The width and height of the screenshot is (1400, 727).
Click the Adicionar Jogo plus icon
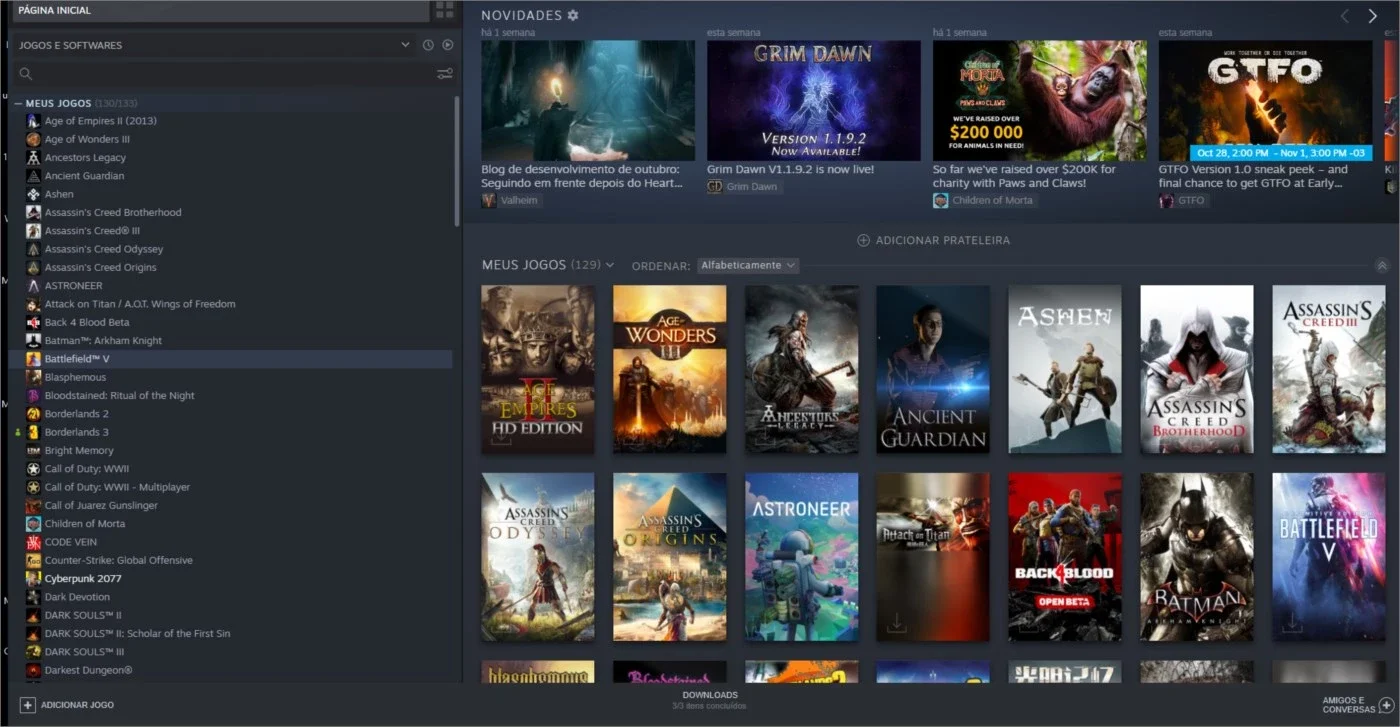[x=28, y=705]
